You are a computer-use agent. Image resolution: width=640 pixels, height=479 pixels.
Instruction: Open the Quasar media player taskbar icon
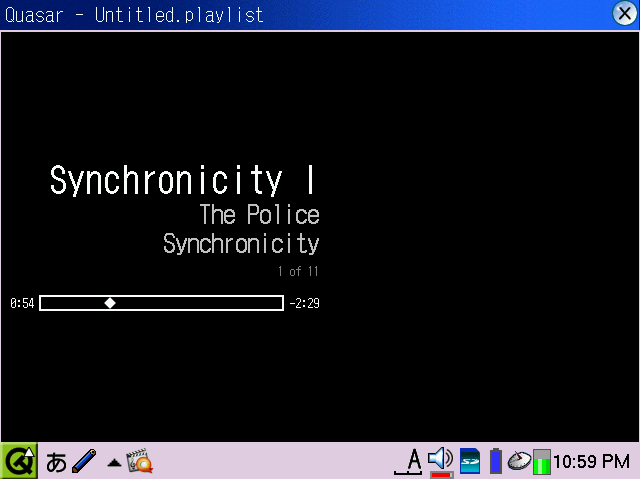(x=140, y=461)
